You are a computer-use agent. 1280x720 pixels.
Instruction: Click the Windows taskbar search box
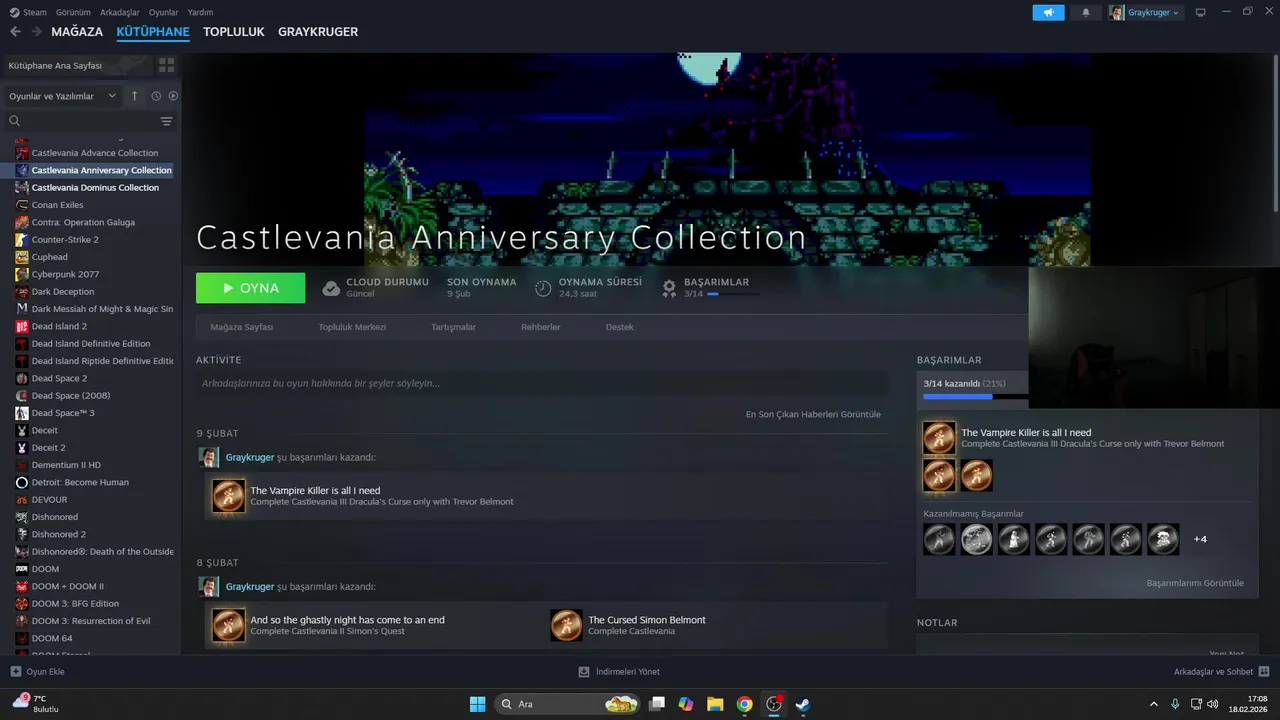pyautogui.click(x=567, y=704)
